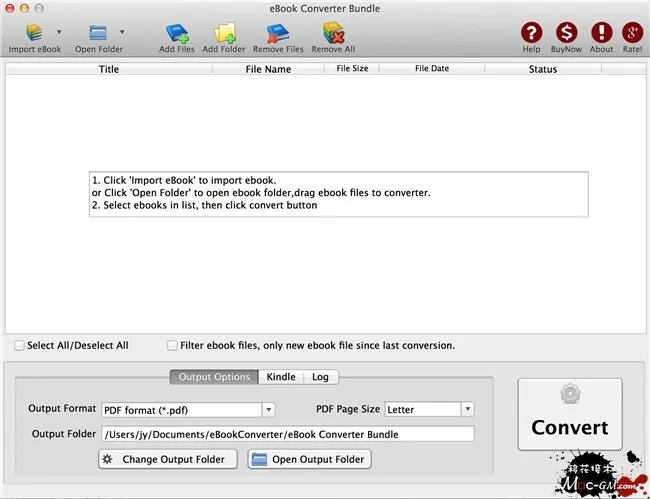Switch to the Output Options tab

point(214,377)
